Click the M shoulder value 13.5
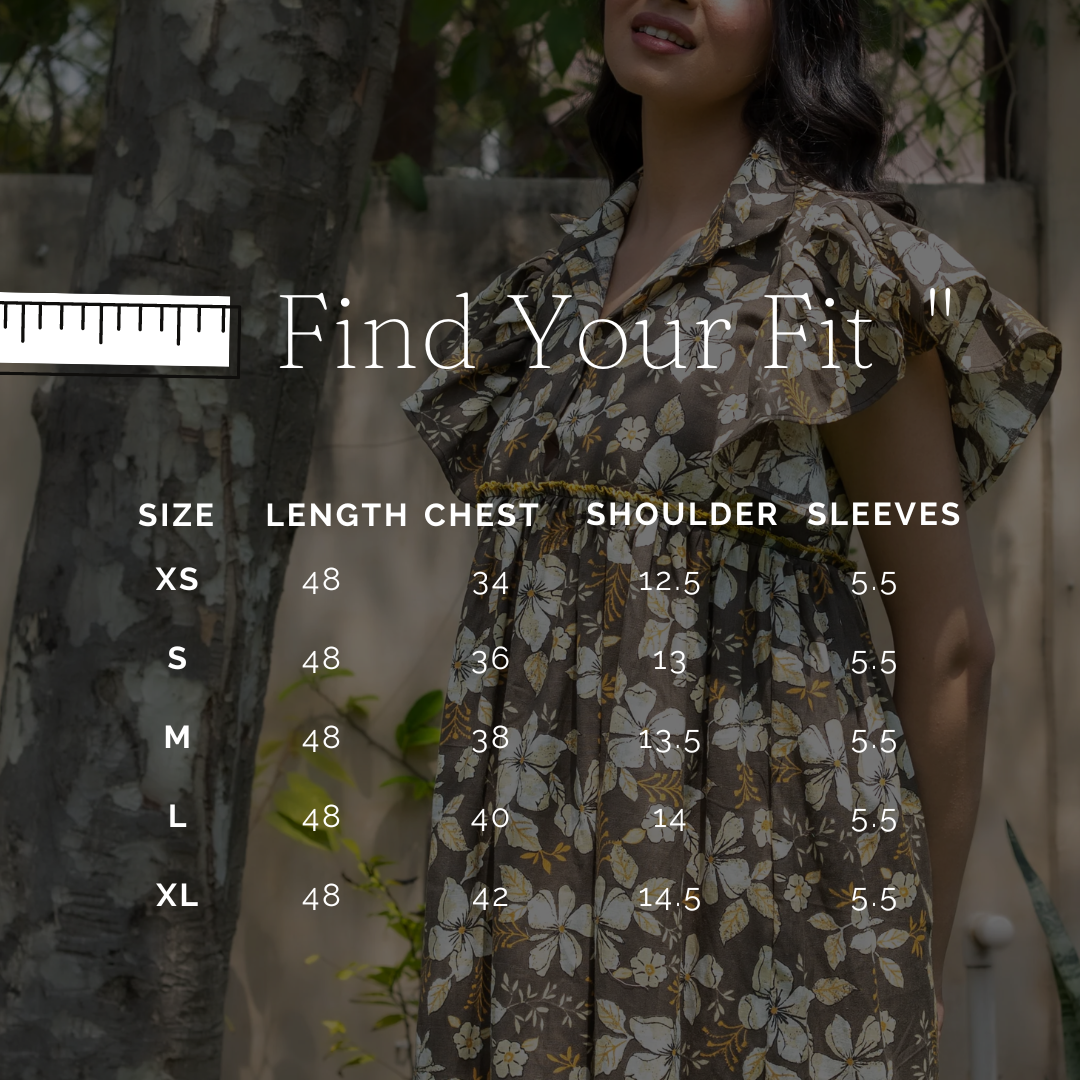This screenshot has height=1080, width=1080. [x=669, y=740]
